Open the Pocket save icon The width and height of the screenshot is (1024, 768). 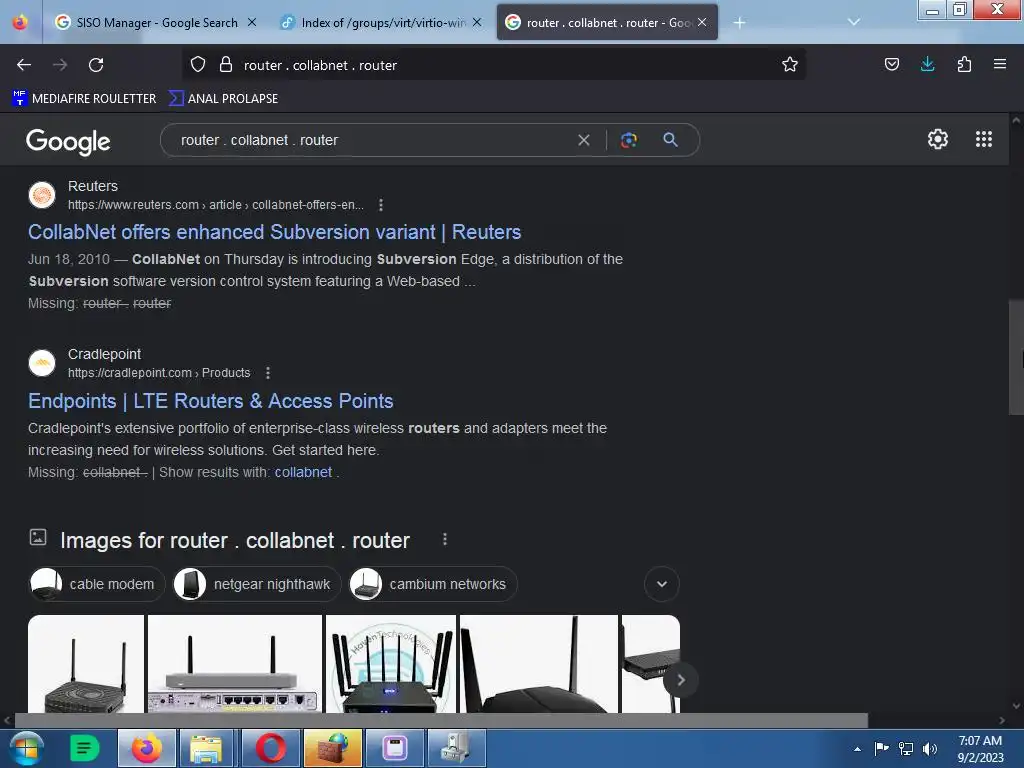pyautogui.click(x=891, y=64)
